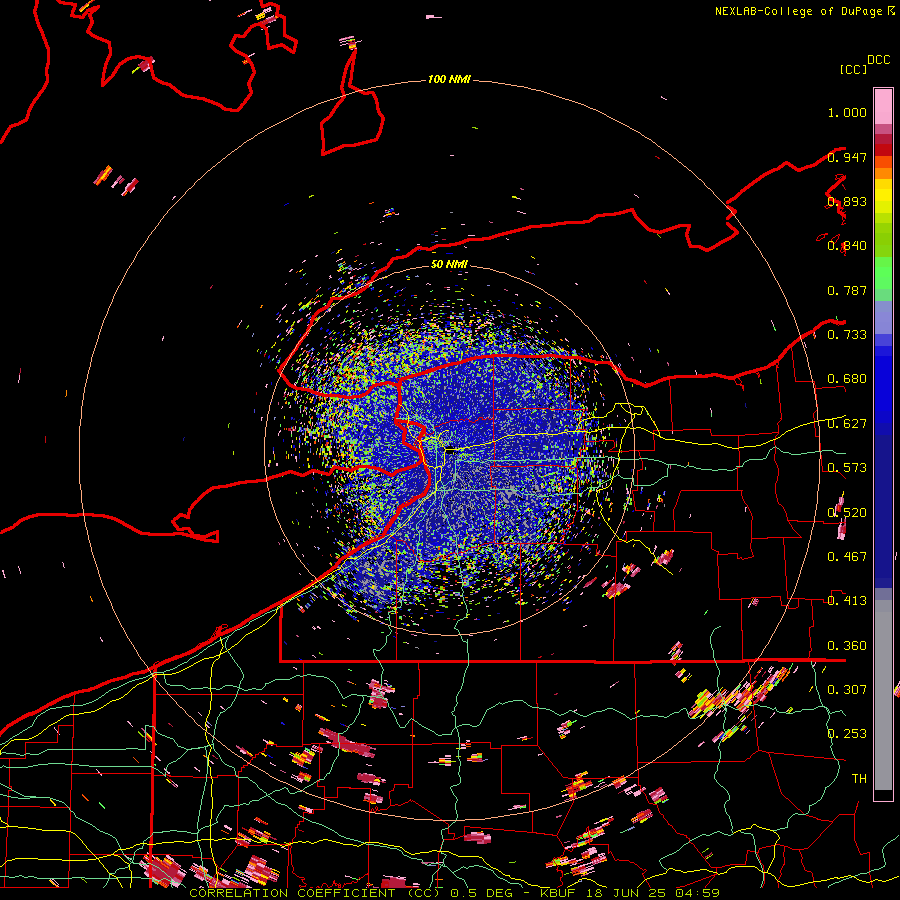Click the 0.680 scale value
The height and width of the screenshot is (900, 900).
[x=847, y=379]
